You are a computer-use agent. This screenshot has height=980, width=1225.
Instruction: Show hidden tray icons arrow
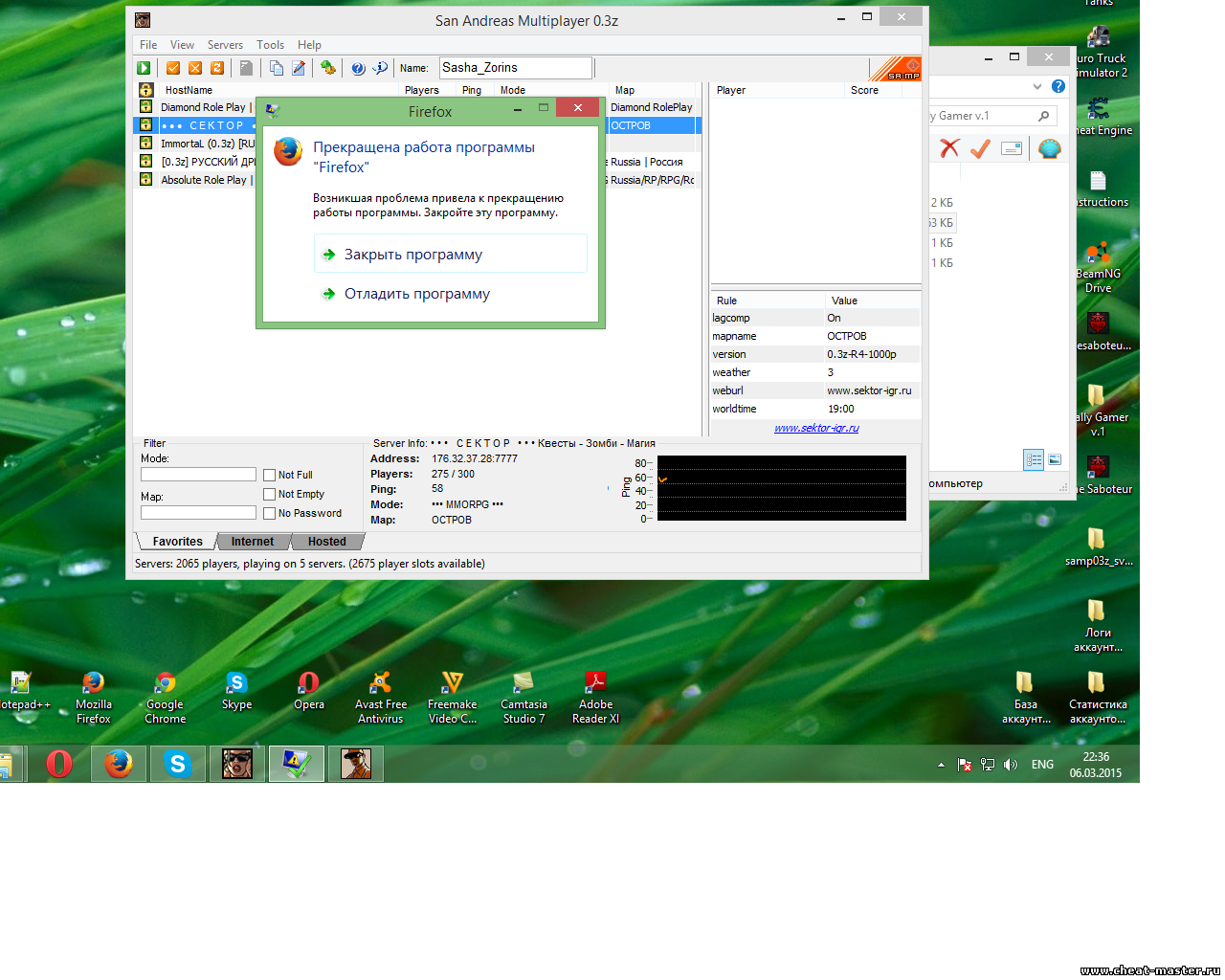(x=941, y=765)
